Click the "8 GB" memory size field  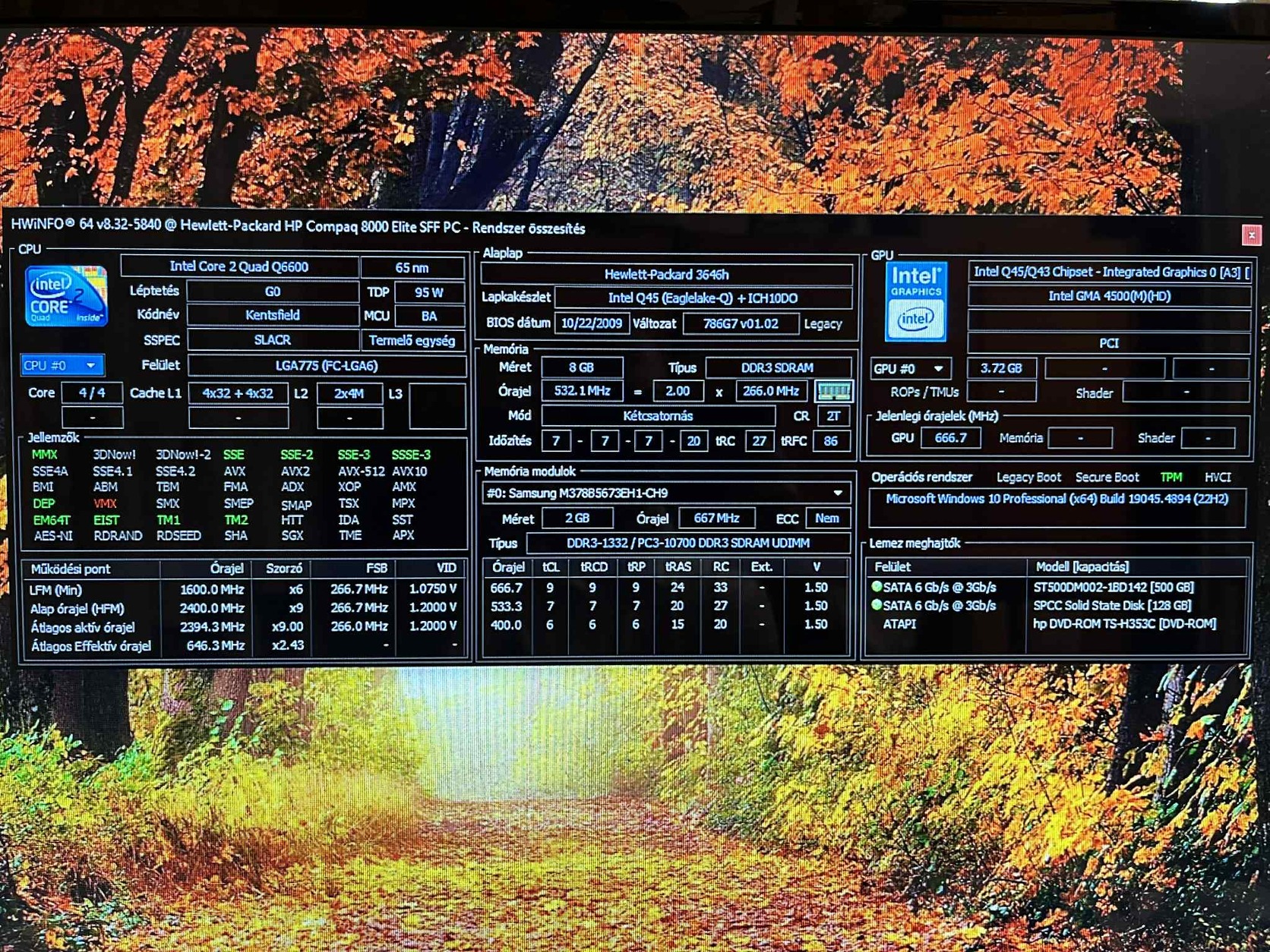pyautogui.click(x=581, y=367)
